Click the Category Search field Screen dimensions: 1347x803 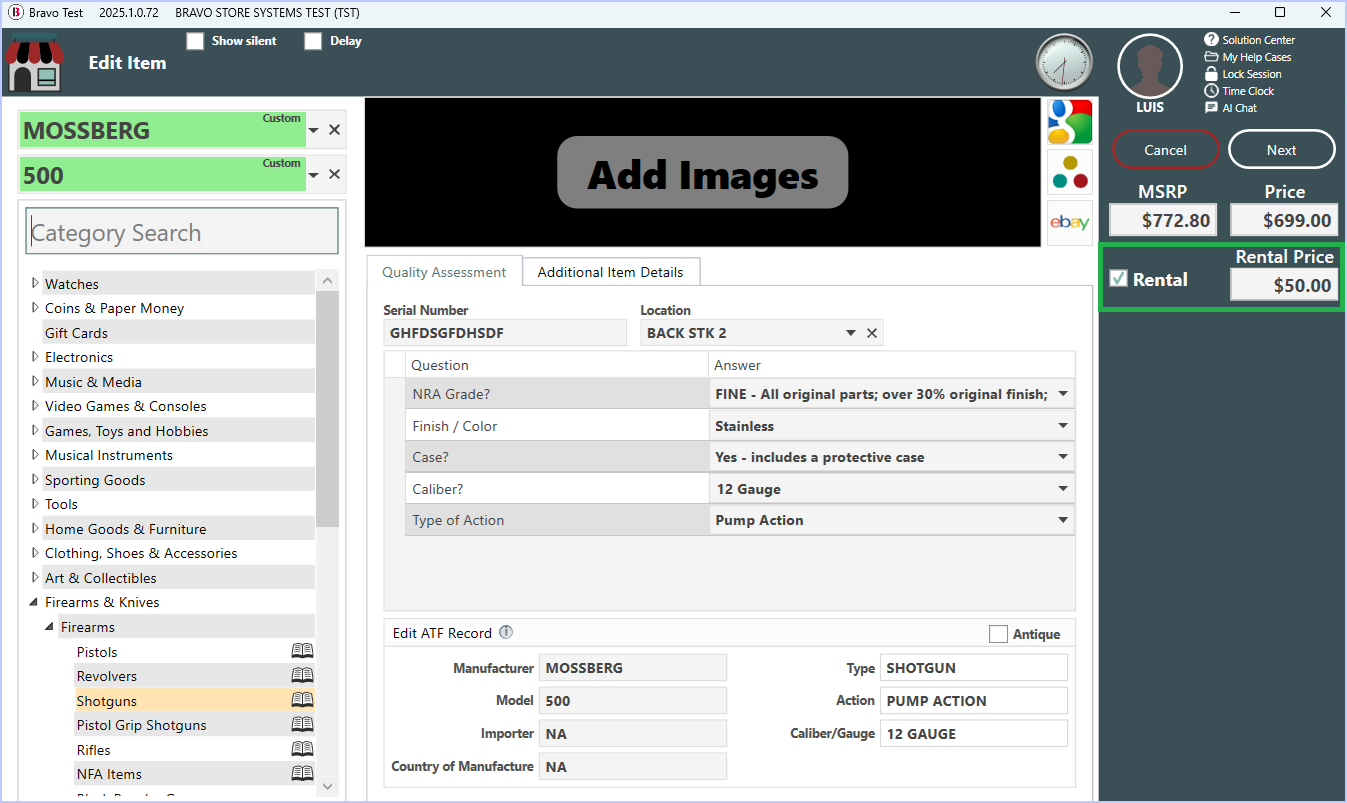(182, 232)
